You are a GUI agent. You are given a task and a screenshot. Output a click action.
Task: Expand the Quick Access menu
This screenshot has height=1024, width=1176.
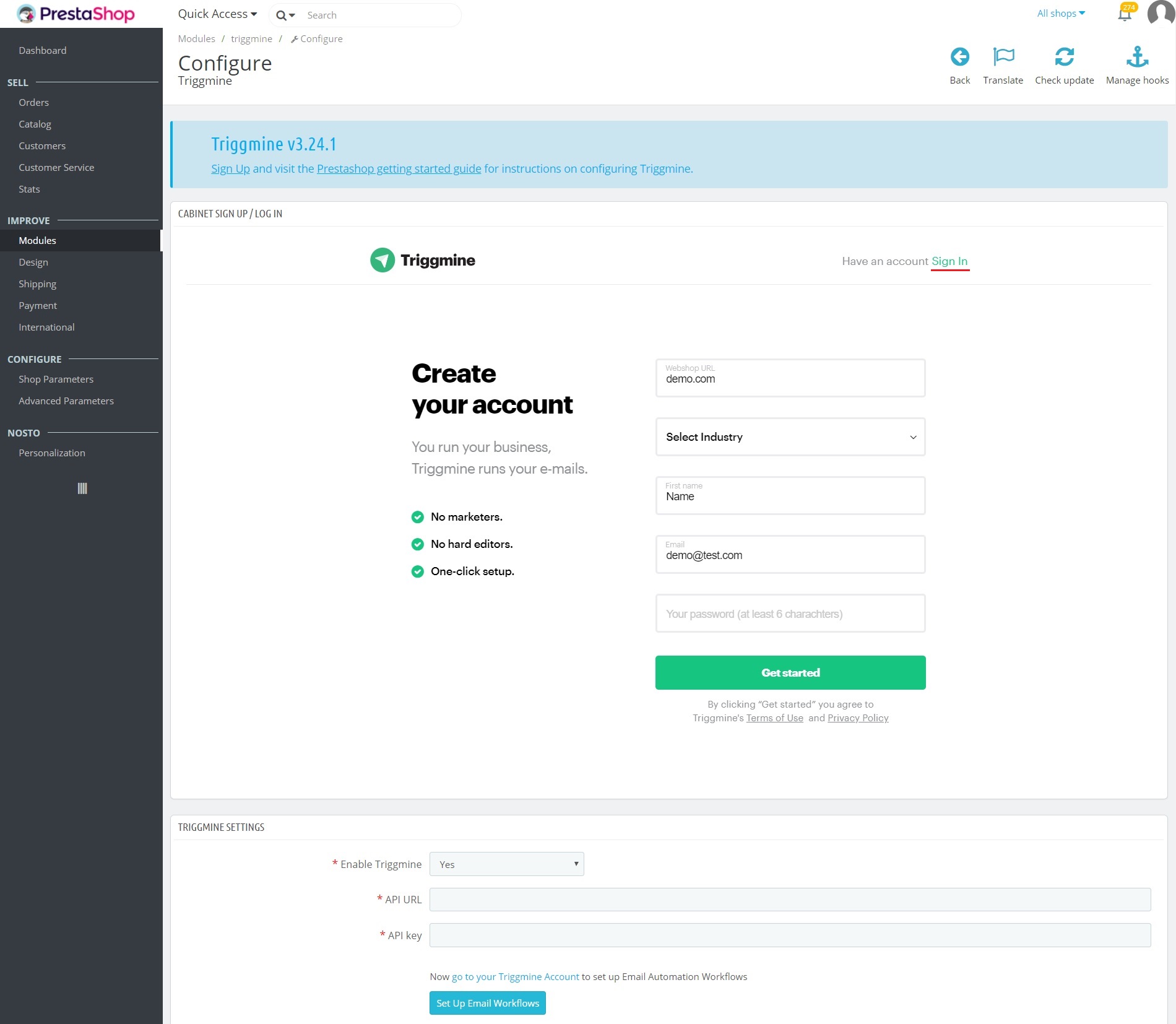217,14
